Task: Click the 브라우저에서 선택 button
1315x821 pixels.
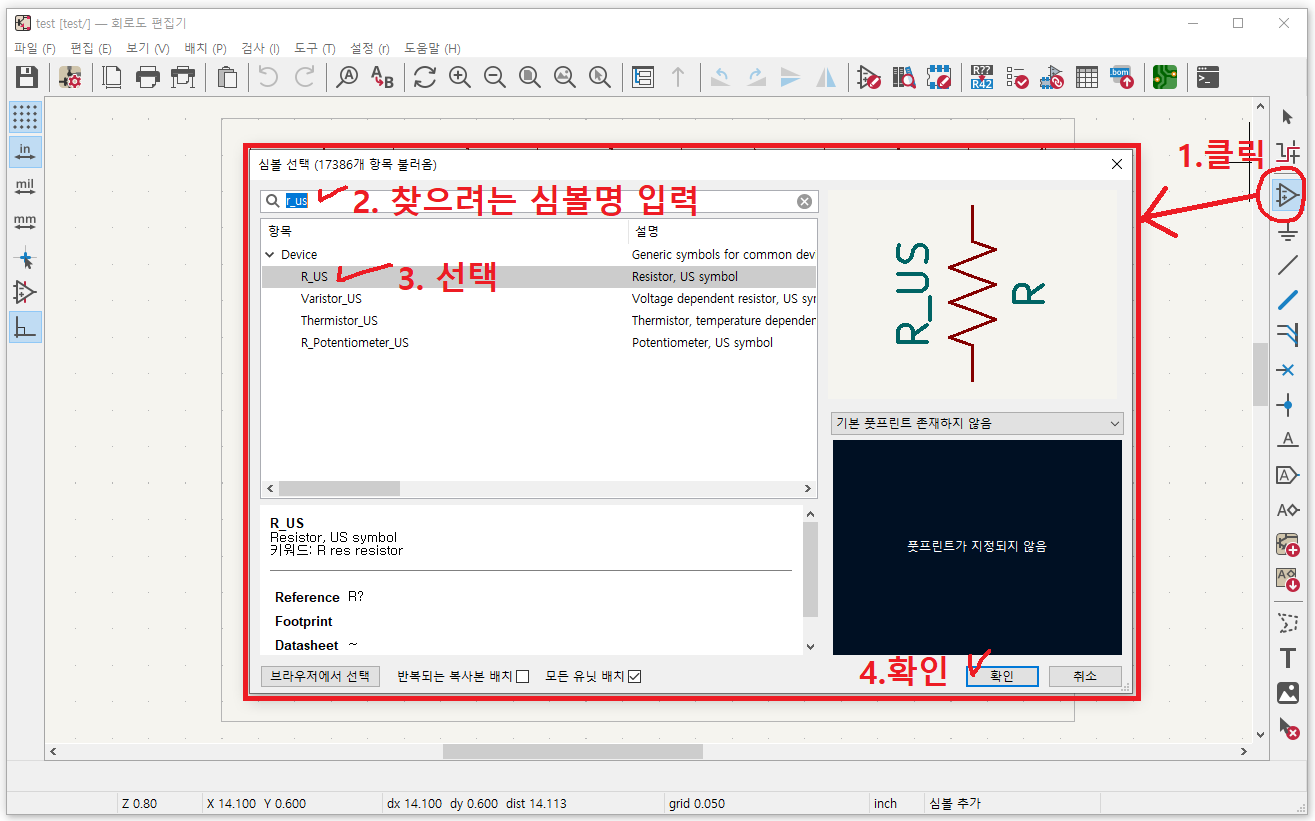Action: pos(320,676)
